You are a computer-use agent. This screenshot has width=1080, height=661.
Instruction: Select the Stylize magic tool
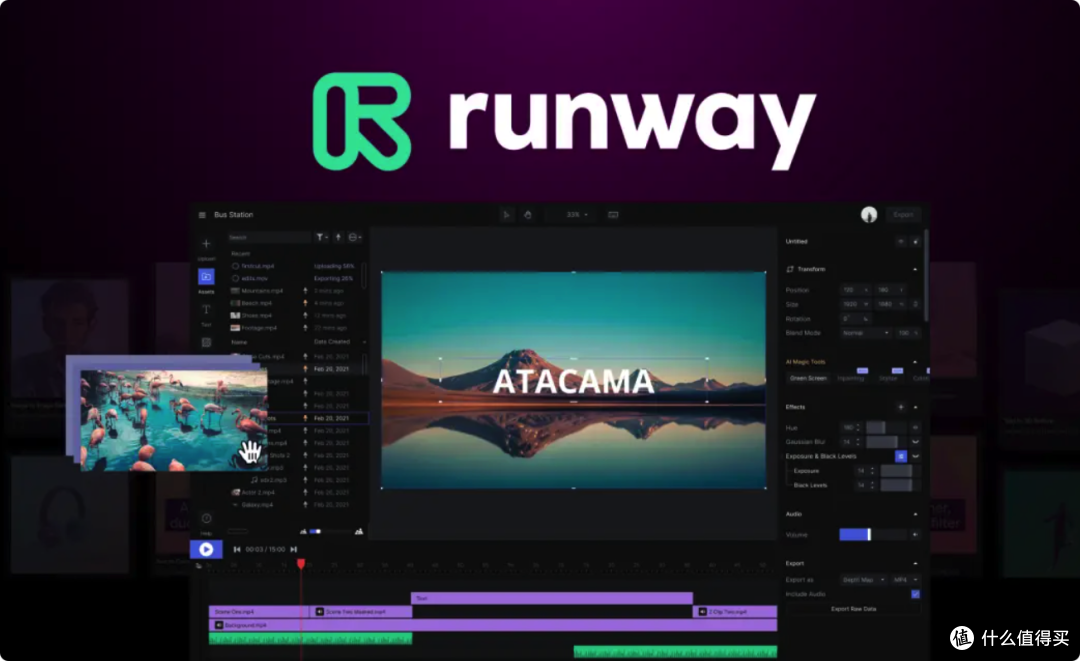point(889,378)
